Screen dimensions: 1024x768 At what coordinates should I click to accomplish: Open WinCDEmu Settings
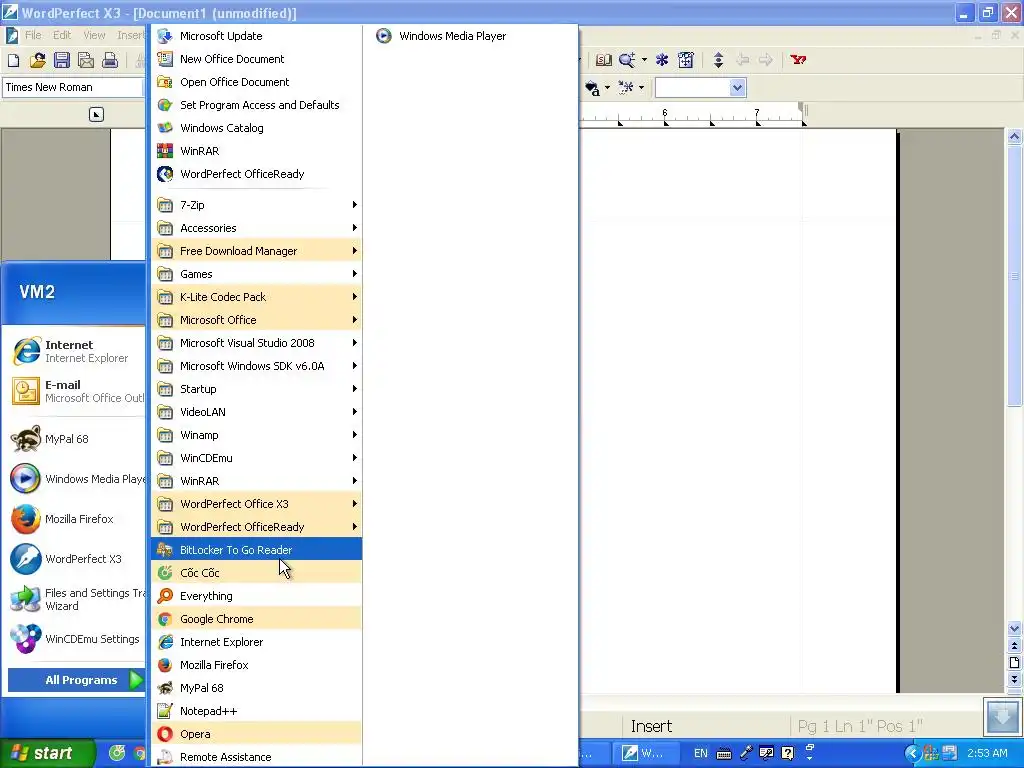tap(76, 639)
